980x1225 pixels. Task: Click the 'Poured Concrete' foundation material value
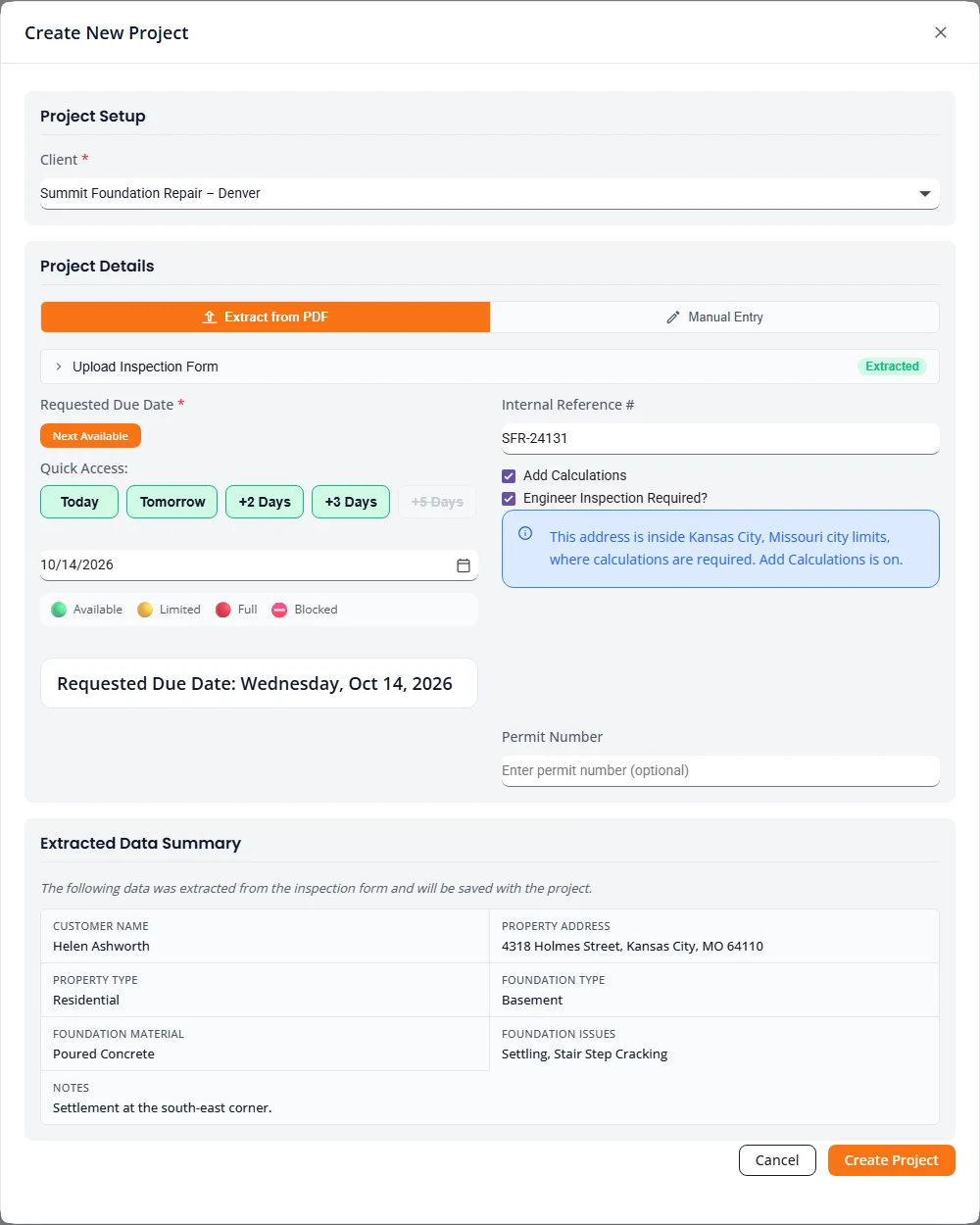[104, 1054]
